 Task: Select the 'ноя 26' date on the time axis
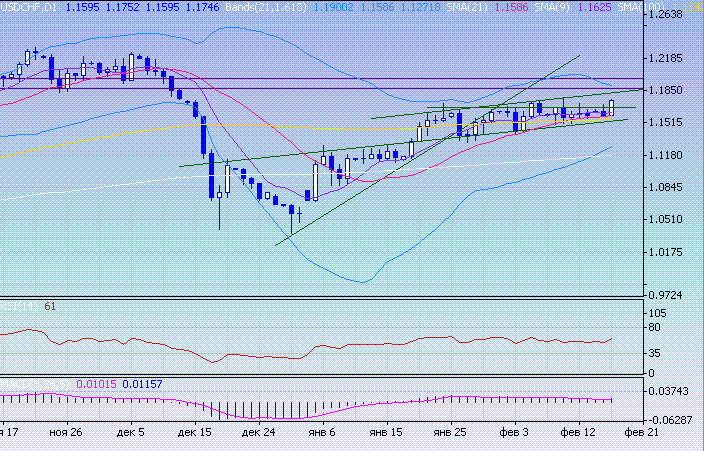pos(66,433)
